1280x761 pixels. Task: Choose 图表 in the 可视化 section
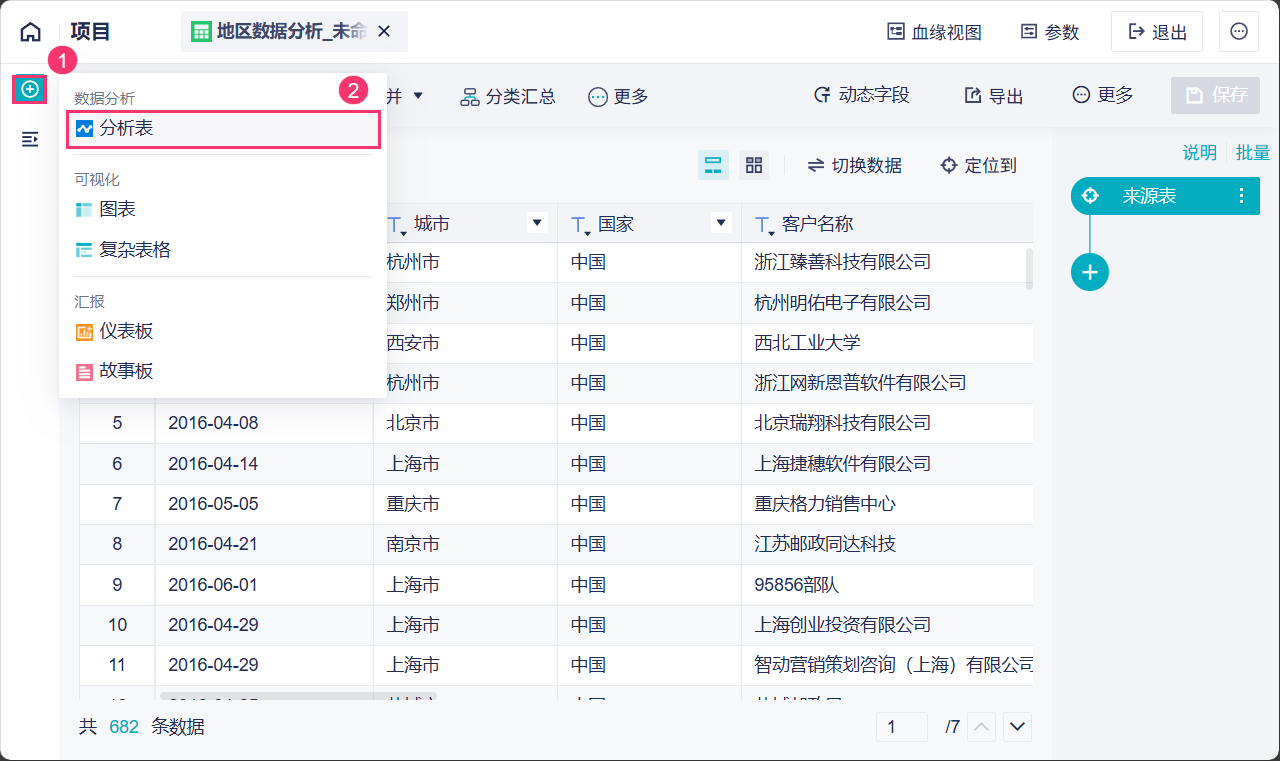tap(223, 210)
